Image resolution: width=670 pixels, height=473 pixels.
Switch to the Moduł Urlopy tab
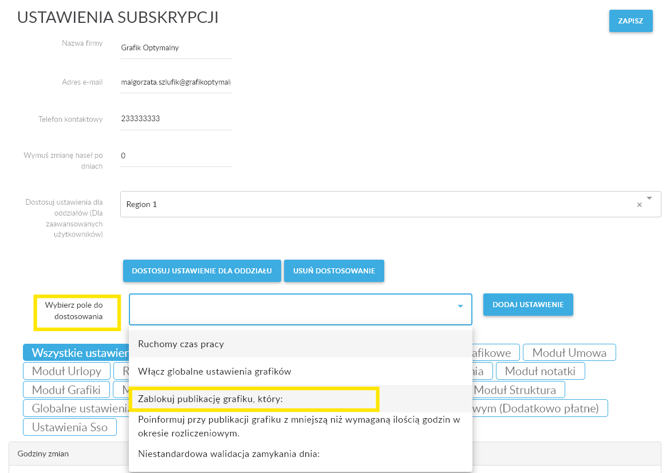[x=66, y=371]
